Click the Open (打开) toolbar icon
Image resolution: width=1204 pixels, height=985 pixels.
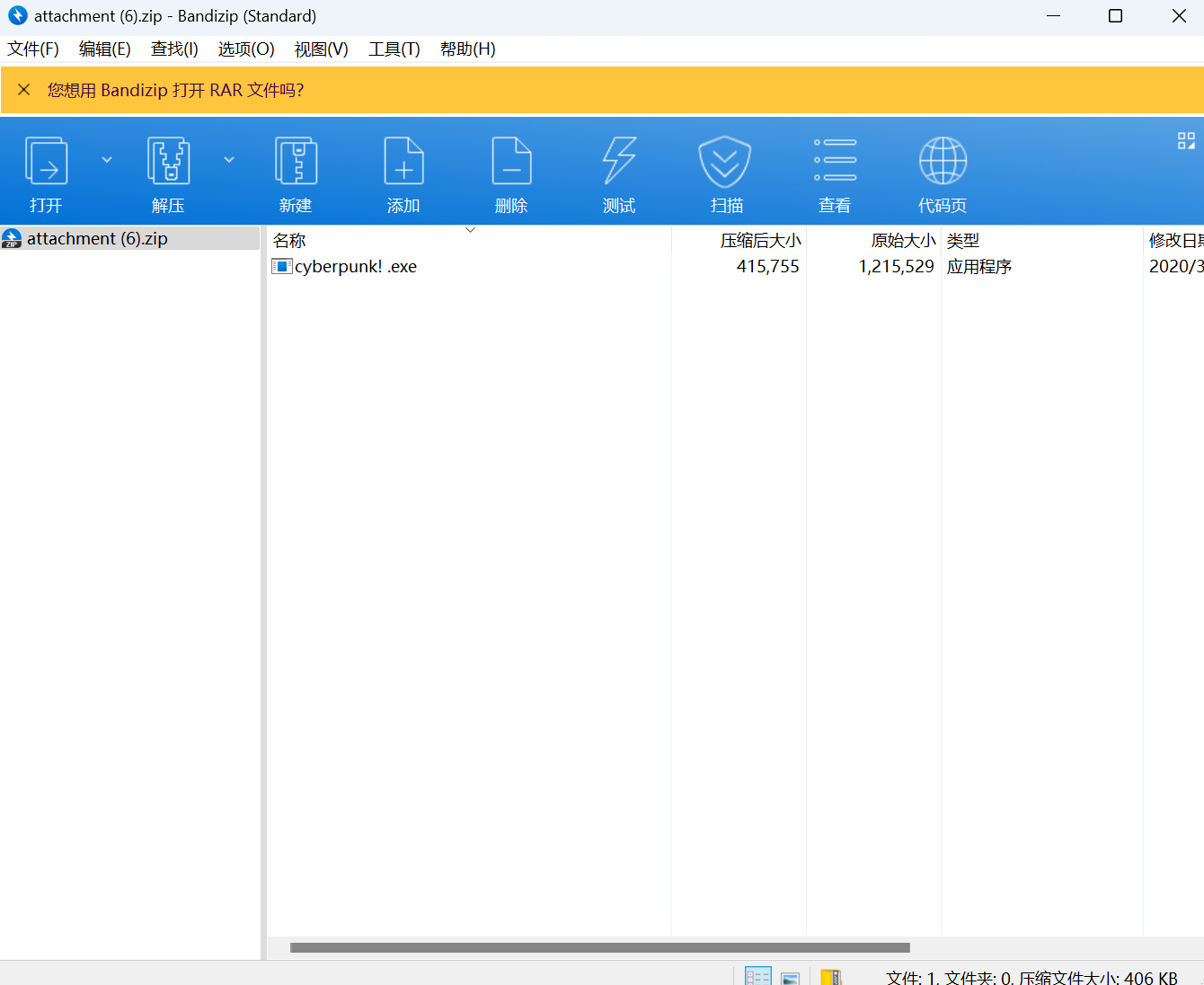click(46, 162)
